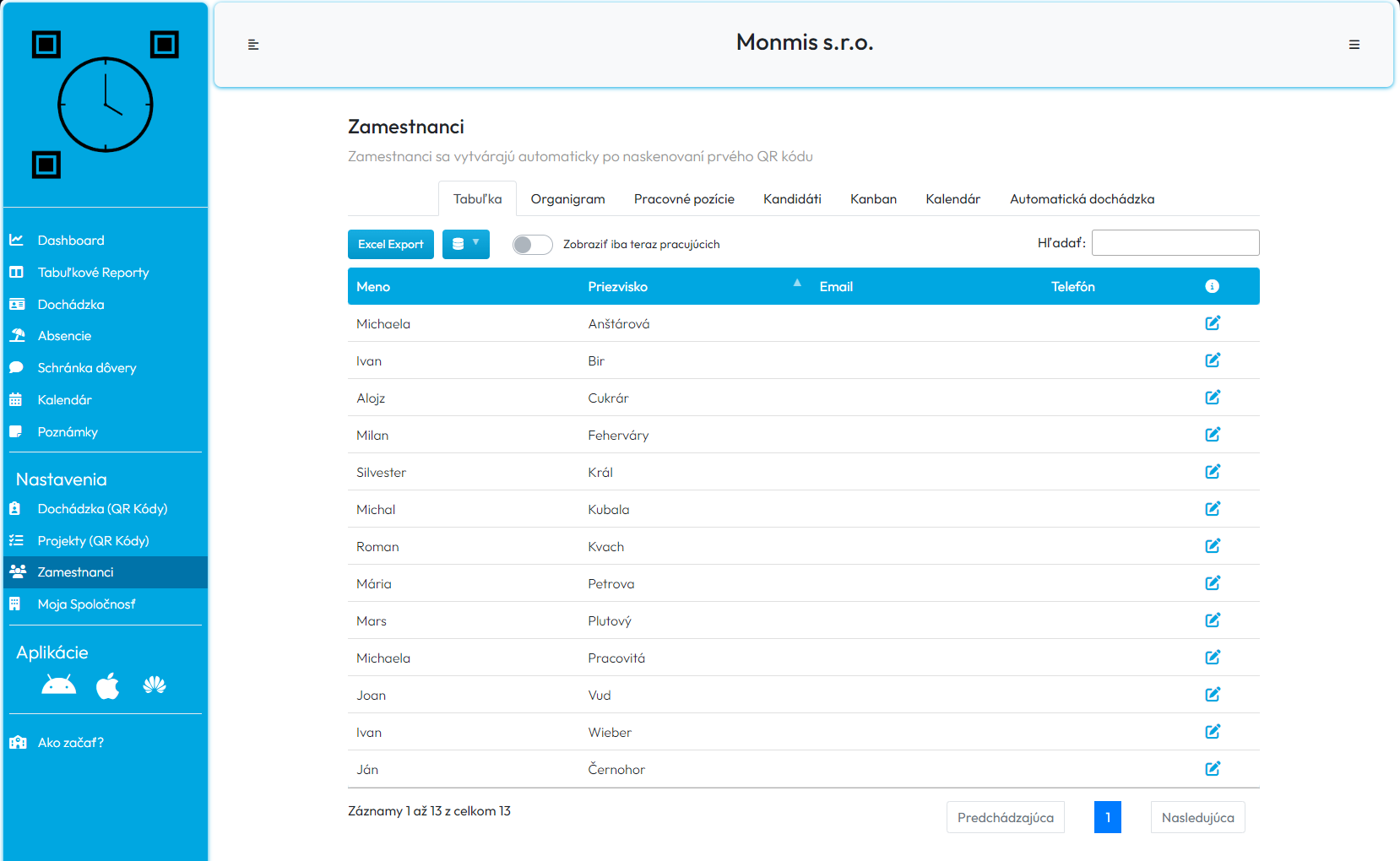Open Dochádzka (QR Kódy) settings
This screenshot has height=861, width=1400.
106,509
